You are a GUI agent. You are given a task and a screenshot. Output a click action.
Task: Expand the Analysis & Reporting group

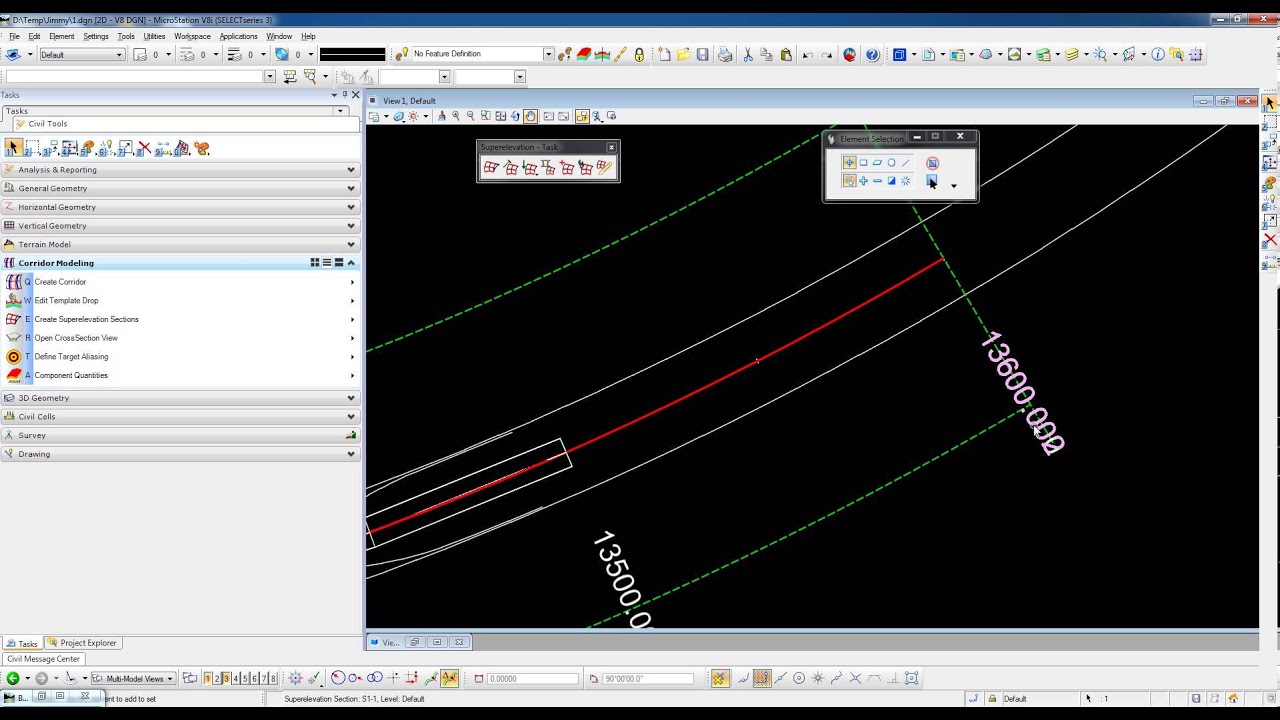(180, 170)
